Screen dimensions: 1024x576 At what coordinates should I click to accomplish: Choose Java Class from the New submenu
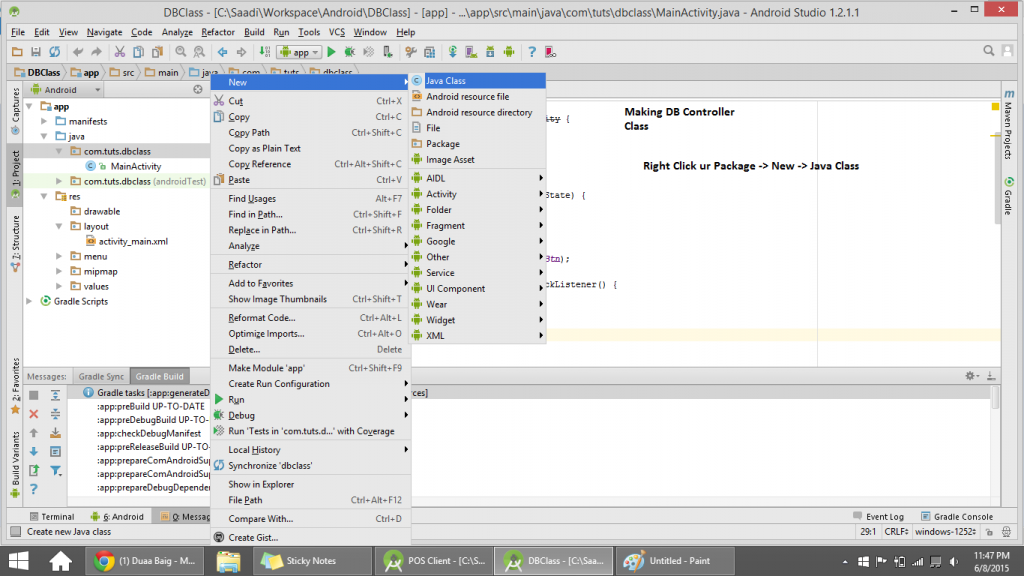448,80
